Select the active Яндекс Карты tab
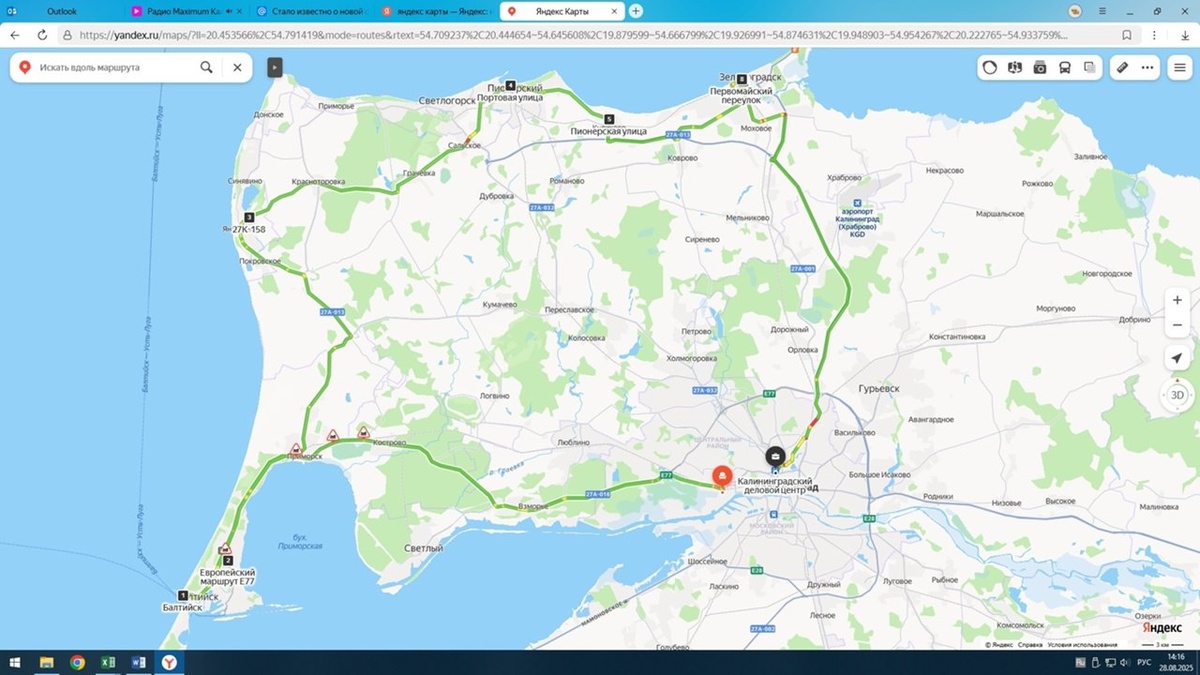Viewport: 1200px width, 675px height. point(561,11)
